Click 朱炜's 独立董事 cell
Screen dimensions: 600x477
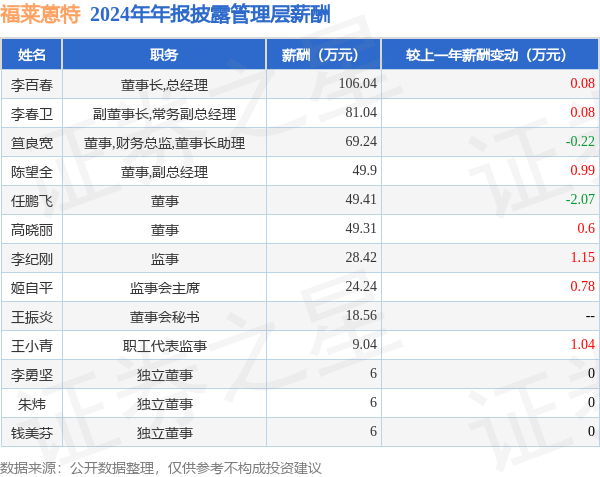point(164,404)
